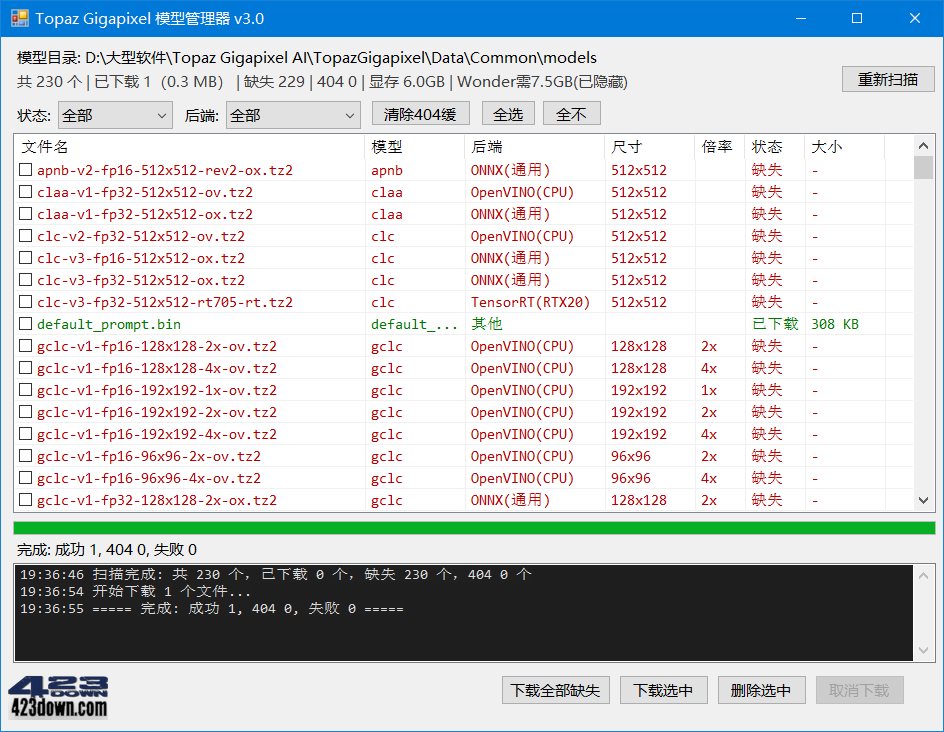The height and width of the screenshot is (732, 944).
Task: Click the 重新扫描 button
Action: [x=888, y=79]
